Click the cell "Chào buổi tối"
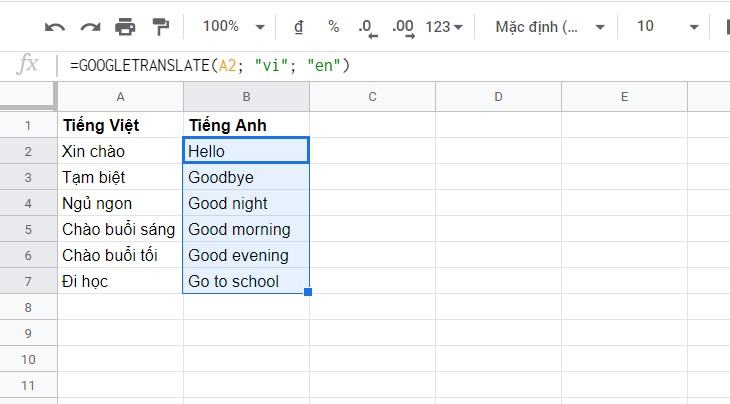The image size is (730, 404). (x=120, y=256)
